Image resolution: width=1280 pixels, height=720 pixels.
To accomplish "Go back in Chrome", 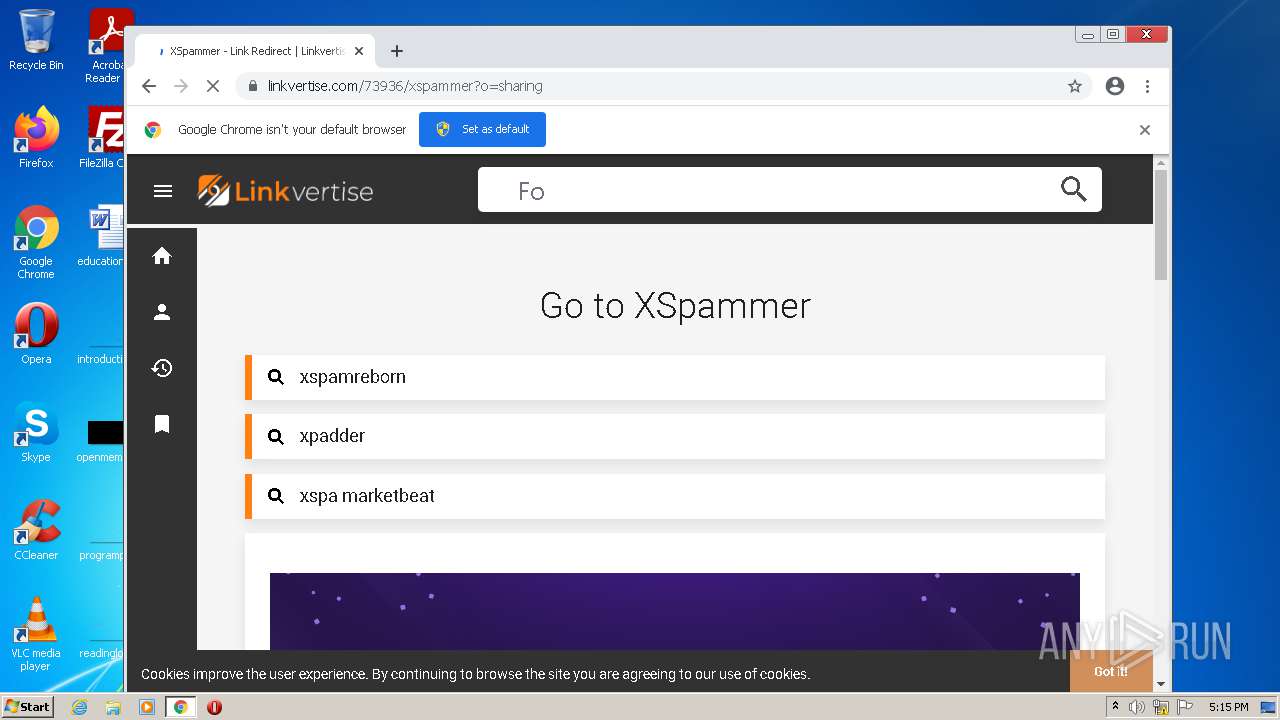I will [149, 86].
